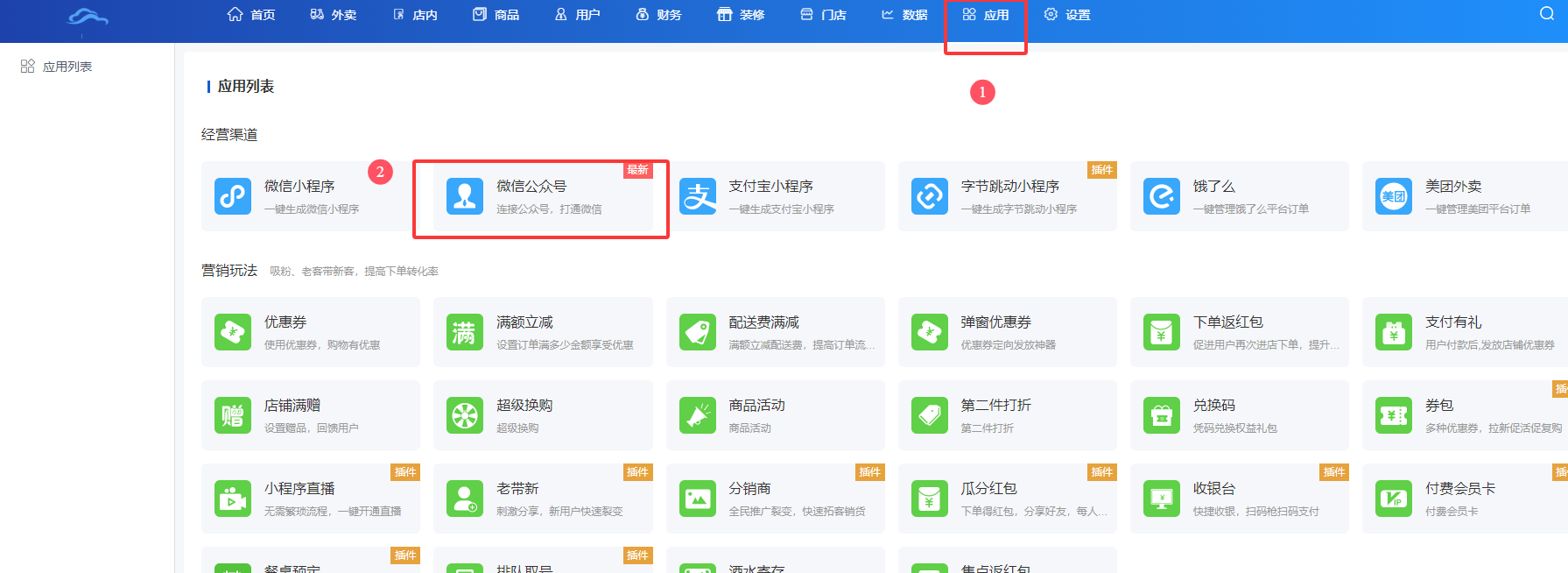The height and width of the screenshot is (573, 1568).
Task: Click the 第二件打折 tag icon
Action: 930,415
